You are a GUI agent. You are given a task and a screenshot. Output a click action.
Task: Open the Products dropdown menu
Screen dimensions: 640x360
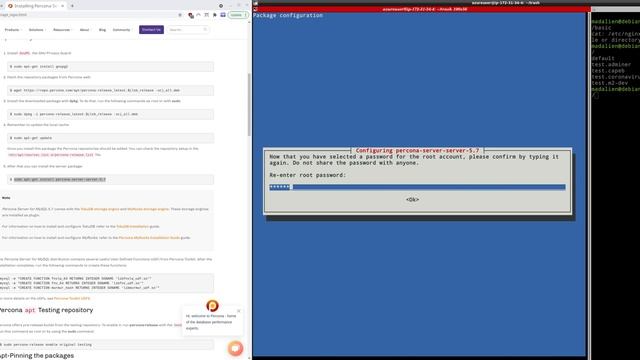13,30
